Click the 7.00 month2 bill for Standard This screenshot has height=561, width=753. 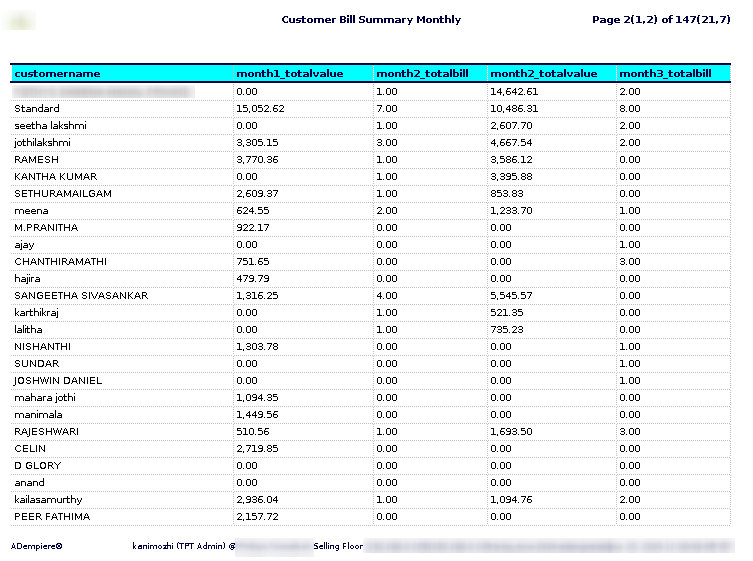pyautogui.click(x=387, y=109)
